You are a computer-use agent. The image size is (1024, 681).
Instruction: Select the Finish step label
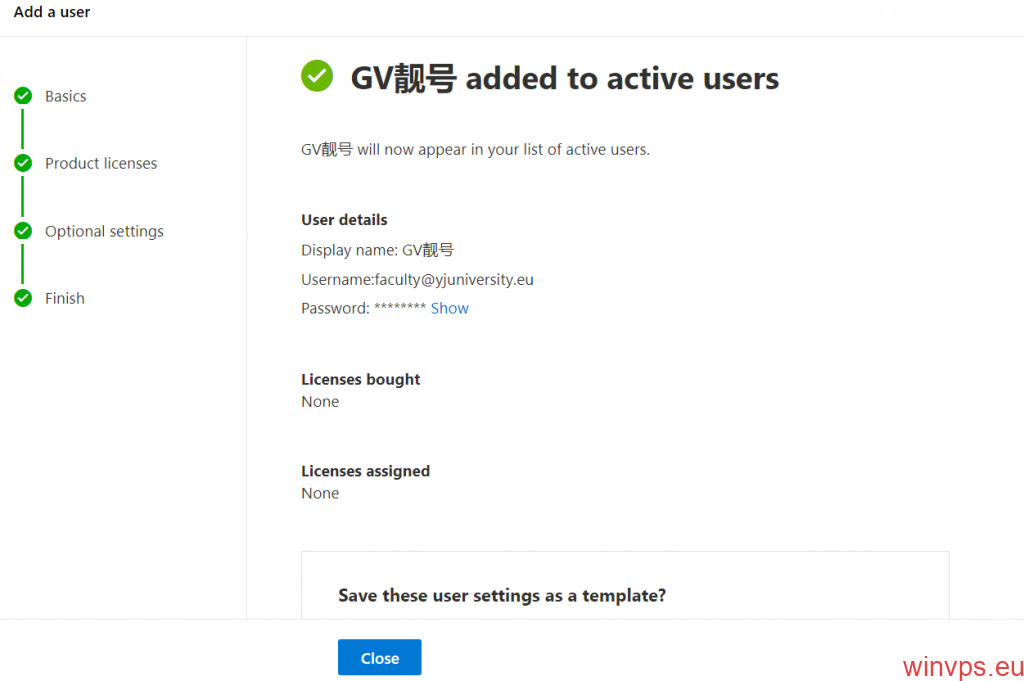coord(65,298)
